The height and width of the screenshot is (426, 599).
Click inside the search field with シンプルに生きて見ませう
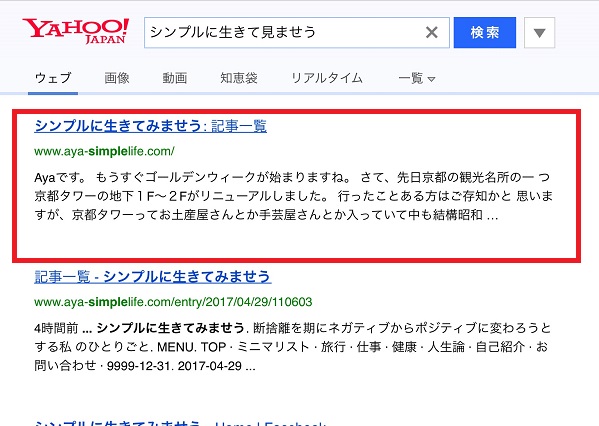(x=296, y=32)
